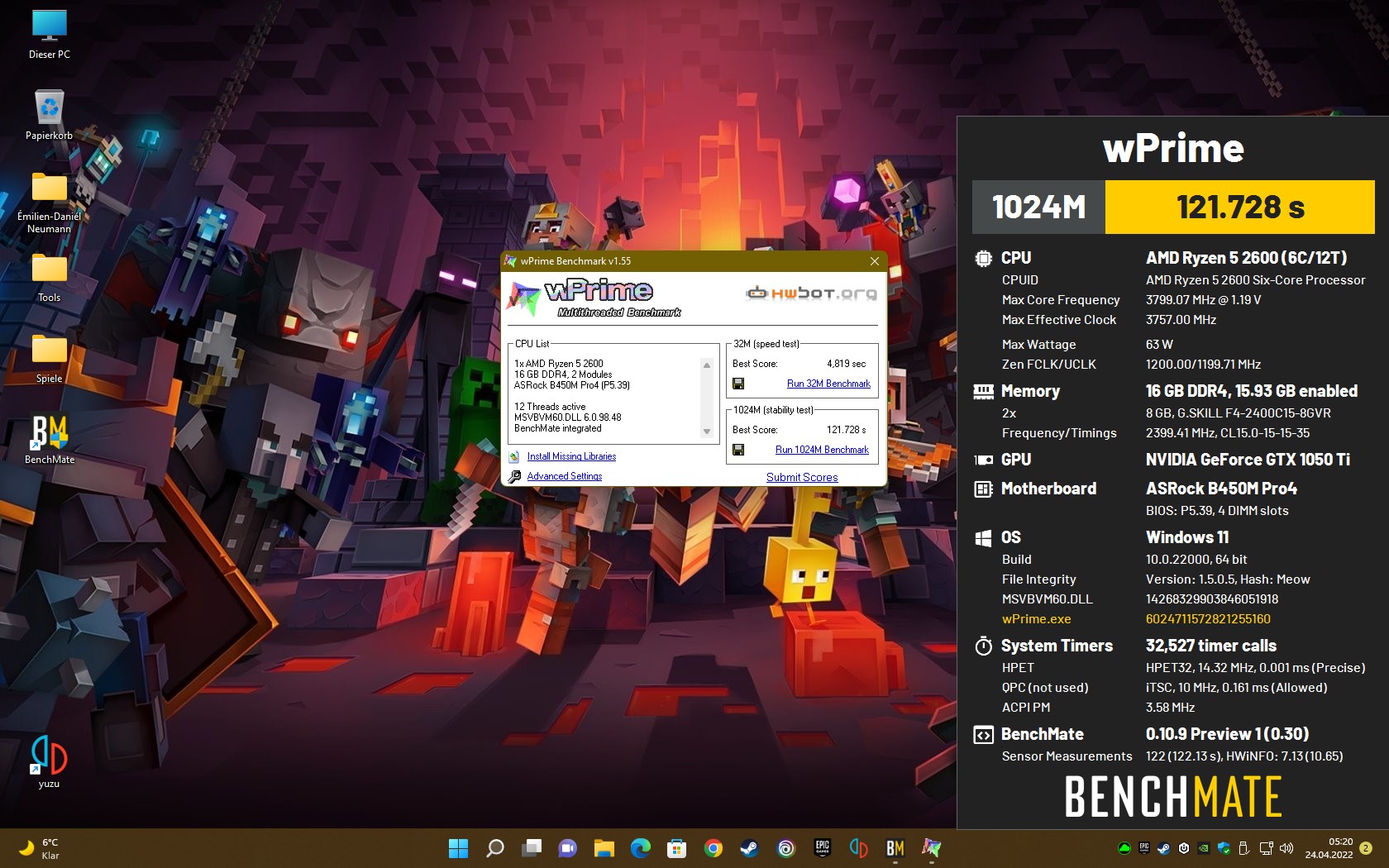
Task: Launch Teams Chat from the taskbar
Action: tap(568, 848)
